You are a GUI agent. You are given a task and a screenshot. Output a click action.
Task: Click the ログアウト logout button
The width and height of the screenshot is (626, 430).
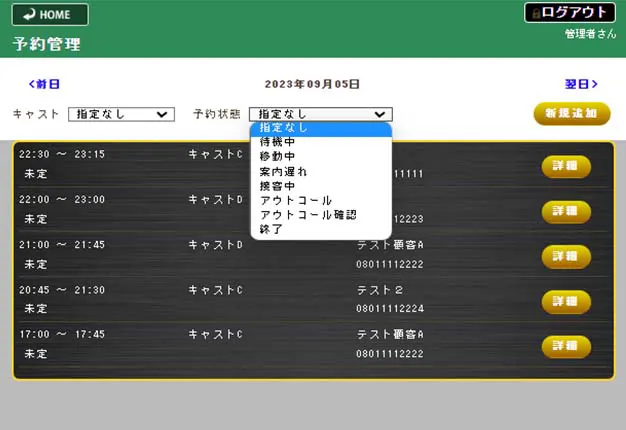click(x=570, y=12)
